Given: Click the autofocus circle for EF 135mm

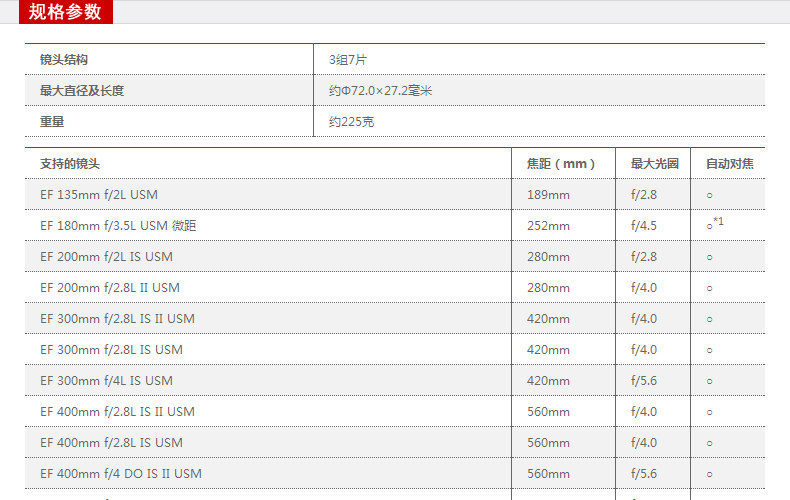Looking at the screenshot, I should 709,195.
